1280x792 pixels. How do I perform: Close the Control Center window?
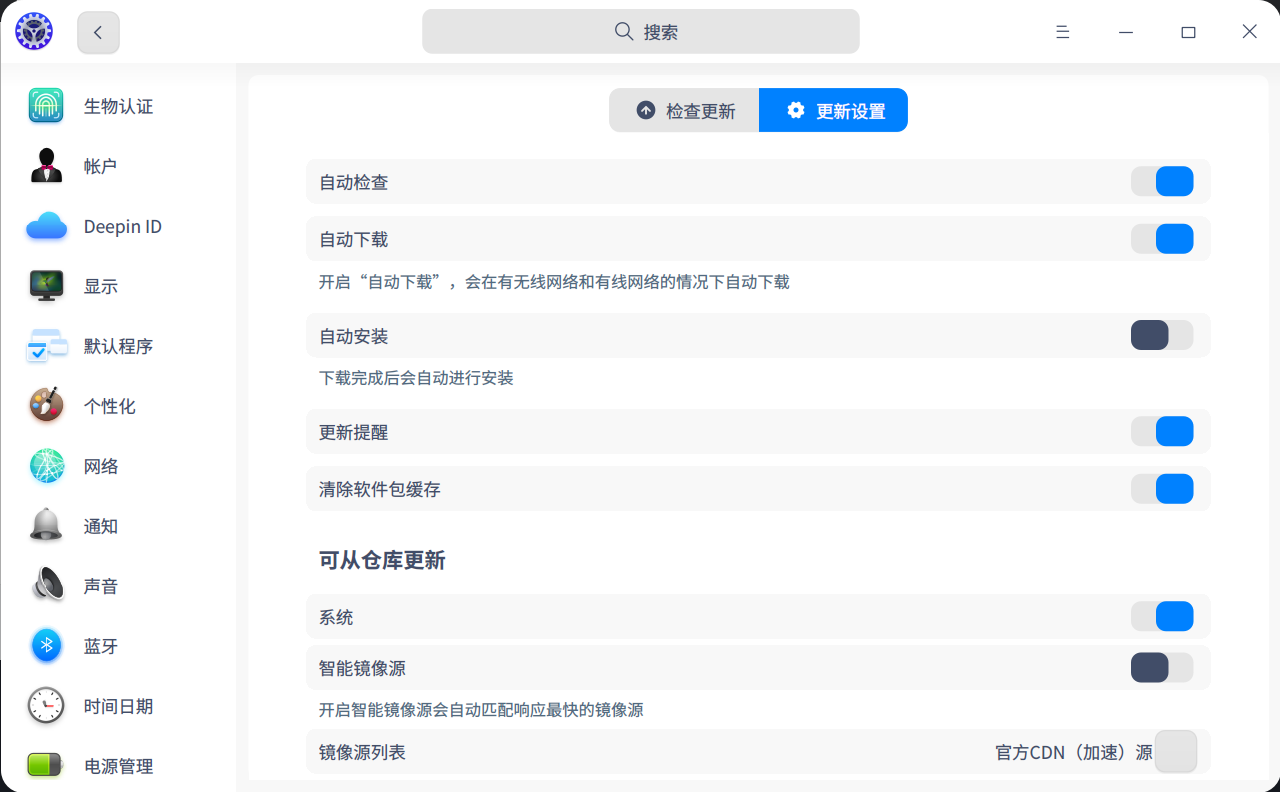(1250, 32)
